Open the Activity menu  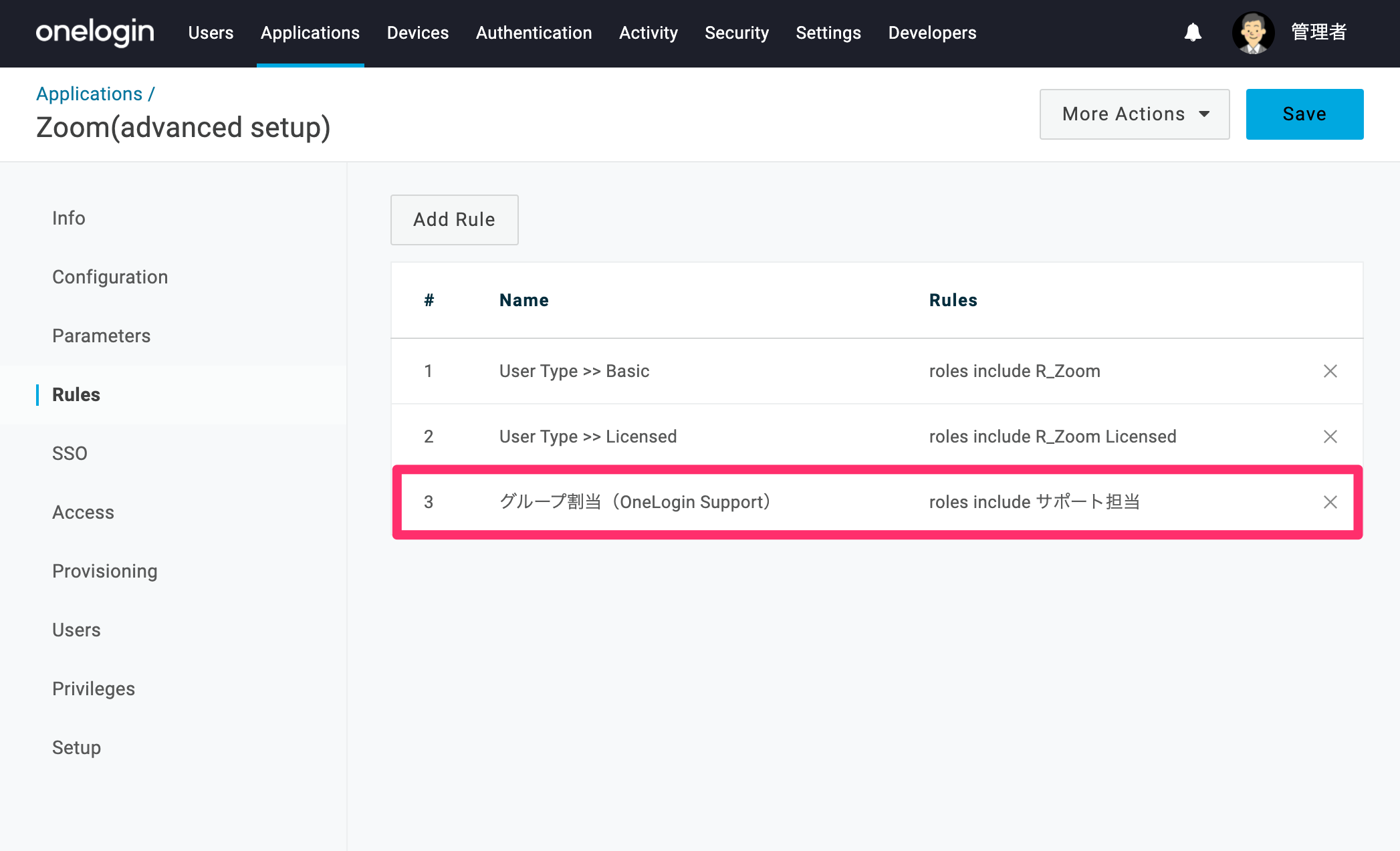click(x=648, y=33)
